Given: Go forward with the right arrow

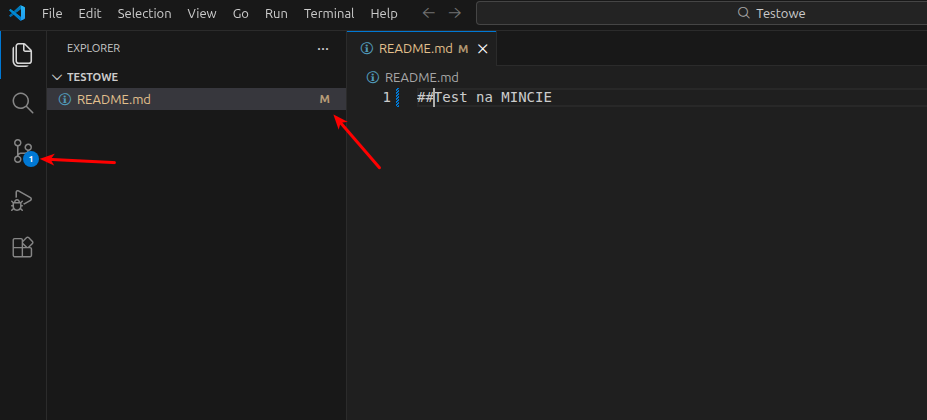Looking at the screenshot, I should [x=454, y=13].
